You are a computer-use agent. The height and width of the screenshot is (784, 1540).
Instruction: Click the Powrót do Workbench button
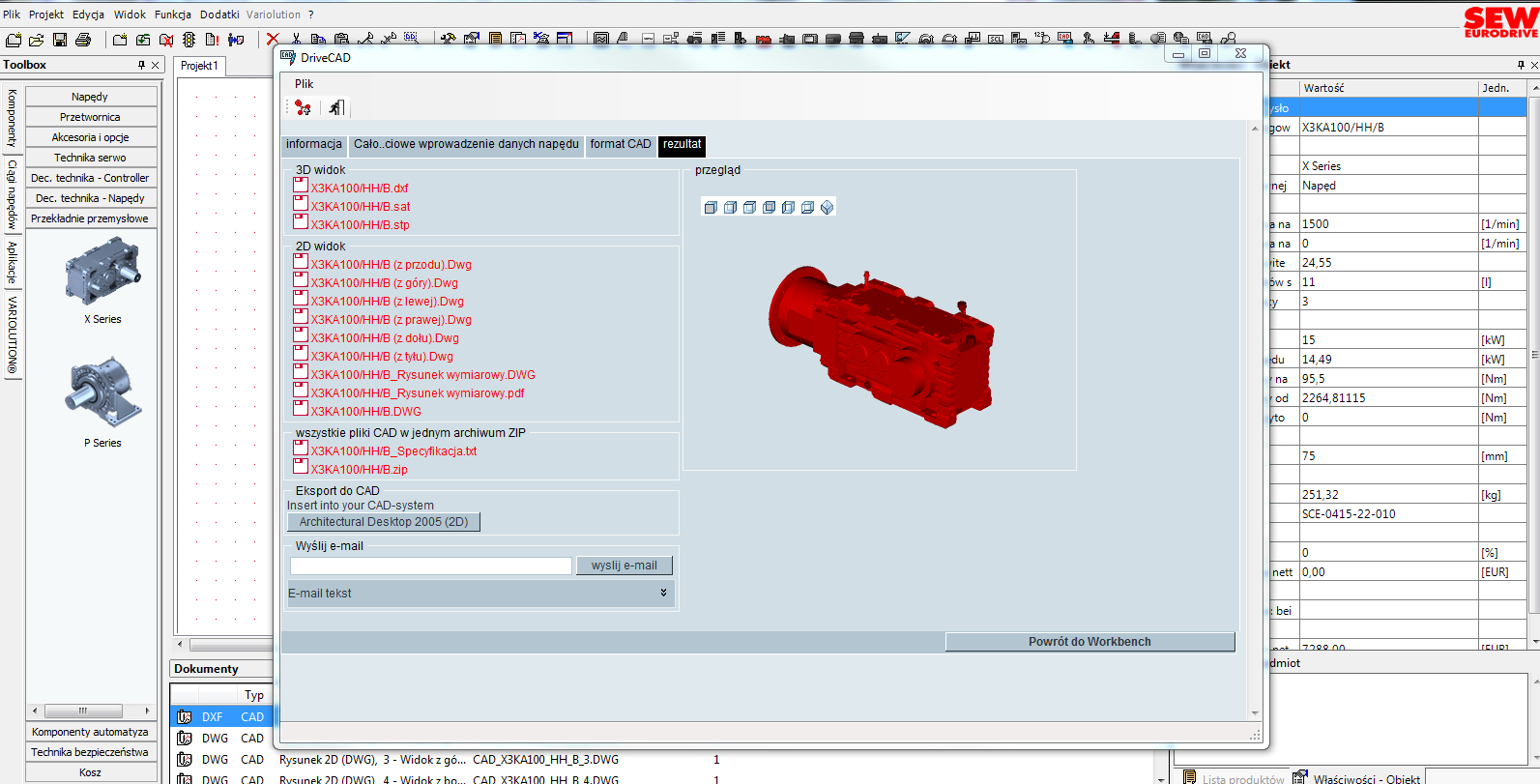[x=1090, y=642]
